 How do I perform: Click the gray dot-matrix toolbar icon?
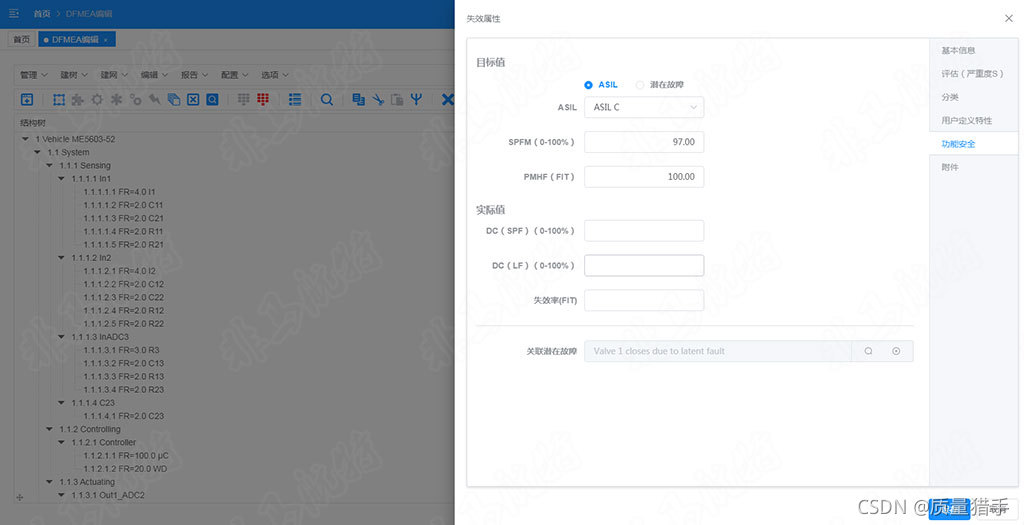click(244, 99)
